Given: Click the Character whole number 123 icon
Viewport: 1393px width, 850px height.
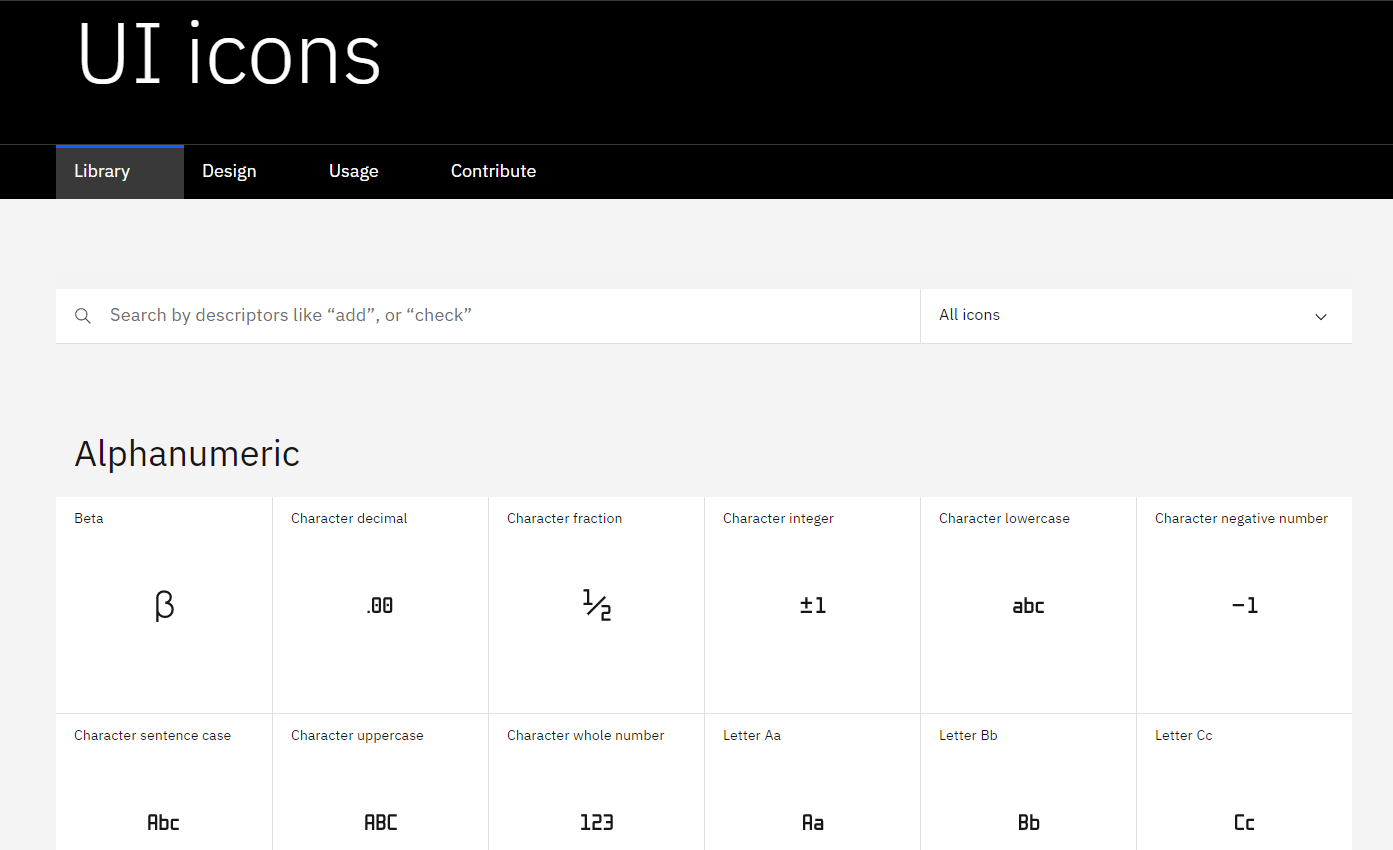Looking at the screenshot, I should pyautogui.click(x=596, y=822).
